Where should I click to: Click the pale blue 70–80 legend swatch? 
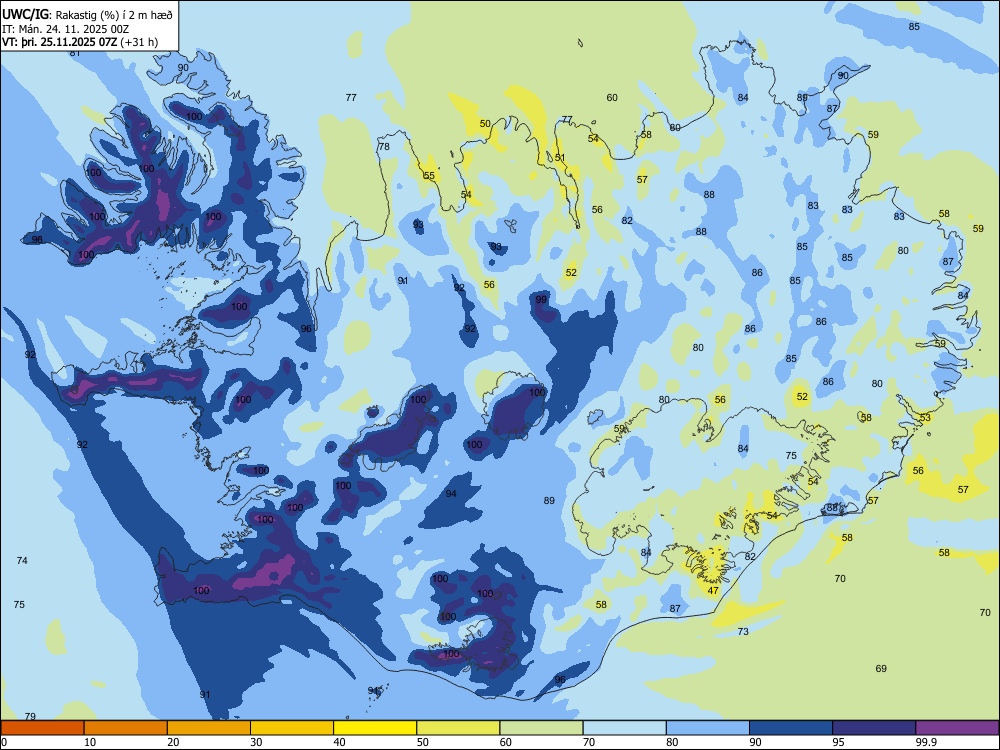(x=624, y=728)
